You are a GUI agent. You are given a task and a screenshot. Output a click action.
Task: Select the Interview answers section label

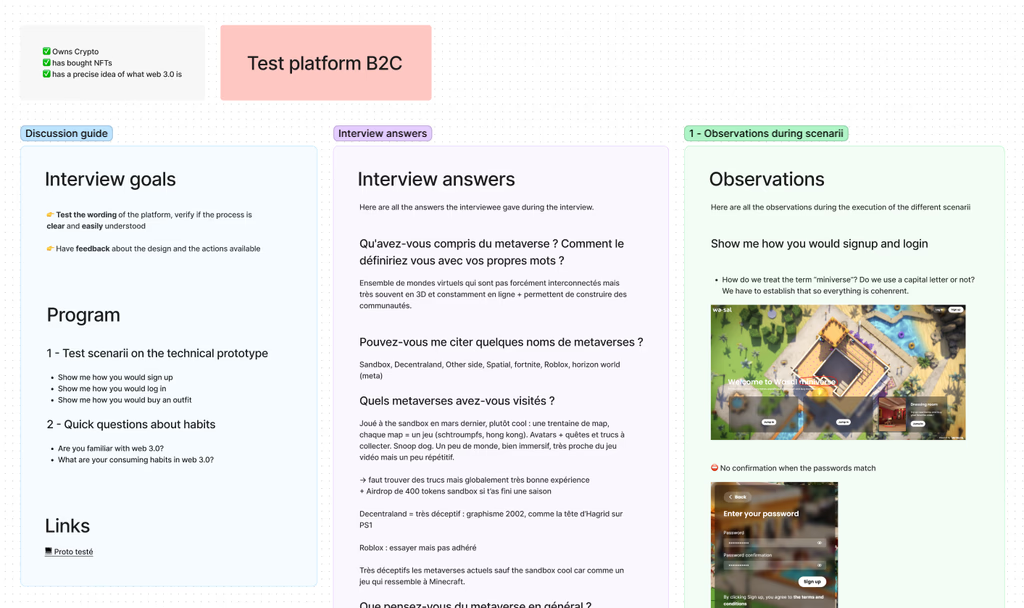point(382,133)
